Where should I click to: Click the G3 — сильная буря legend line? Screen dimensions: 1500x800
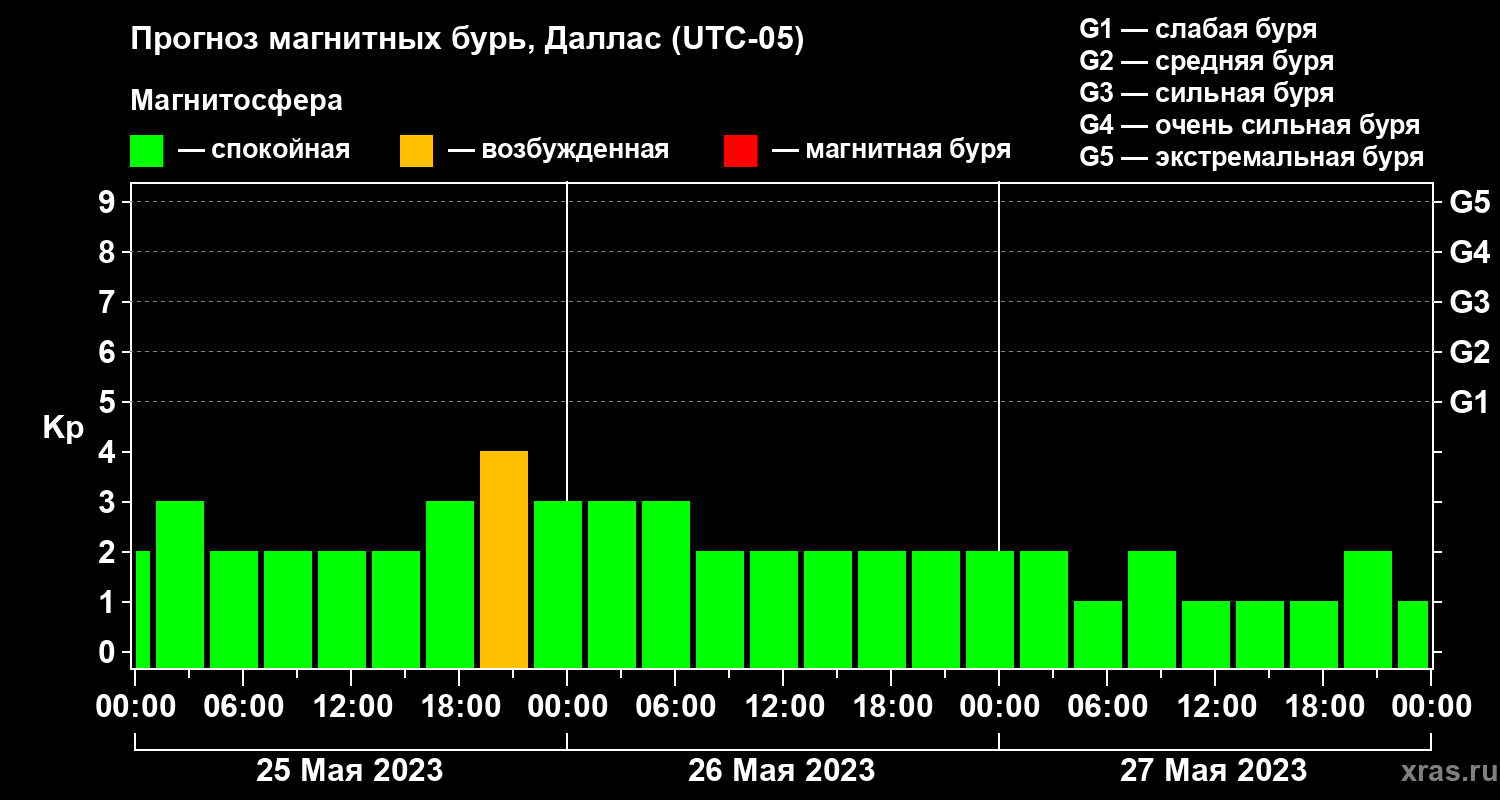[x=1207, y=93]
